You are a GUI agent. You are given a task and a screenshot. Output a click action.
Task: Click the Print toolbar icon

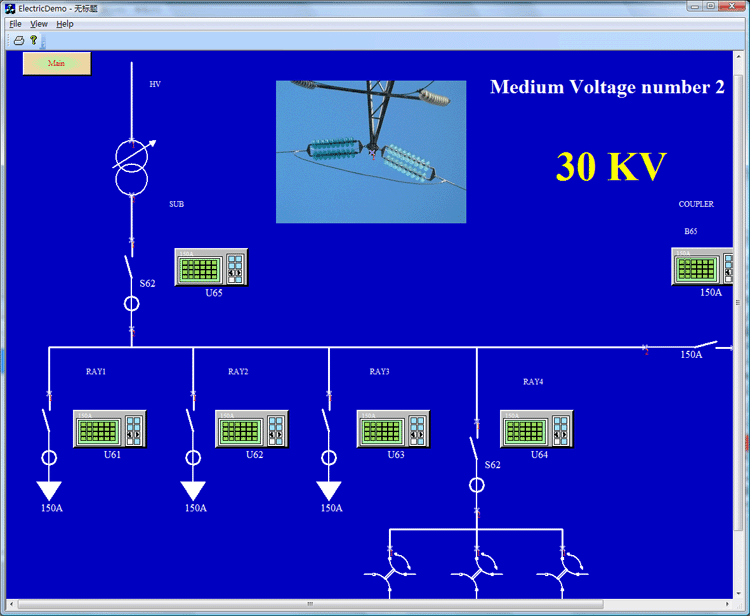coord(19,40)
